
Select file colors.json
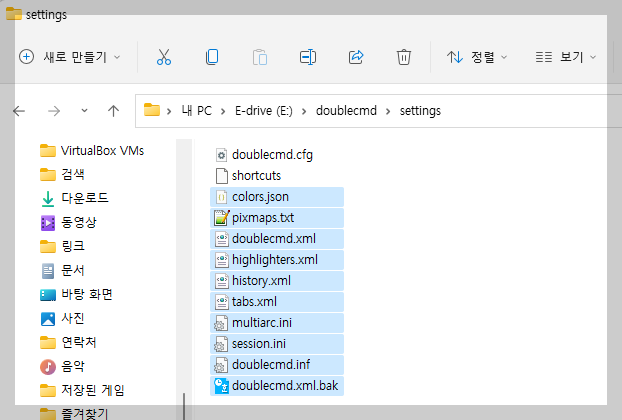click(x=277, y=197)
